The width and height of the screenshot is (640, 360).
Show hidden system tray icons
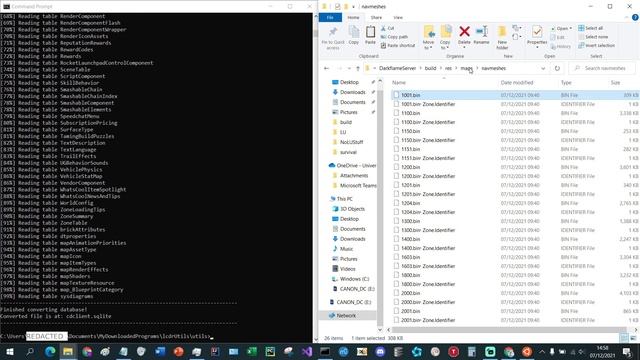[x=542, y=351]
